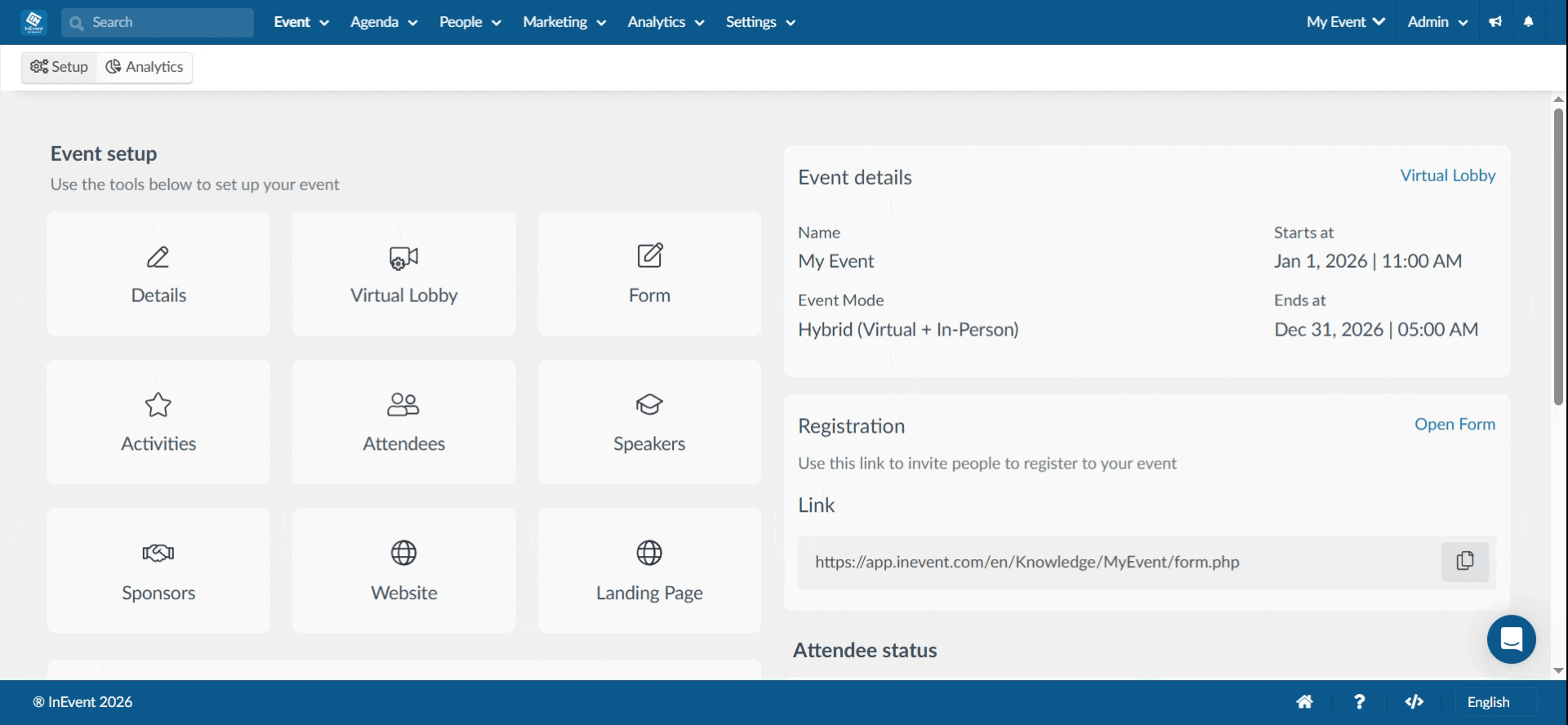Open the Speakers graduation cap tile
Image resolution: width=1568 pixels, height=725 pixels.
pyautogui.click(x=649, y=422)
